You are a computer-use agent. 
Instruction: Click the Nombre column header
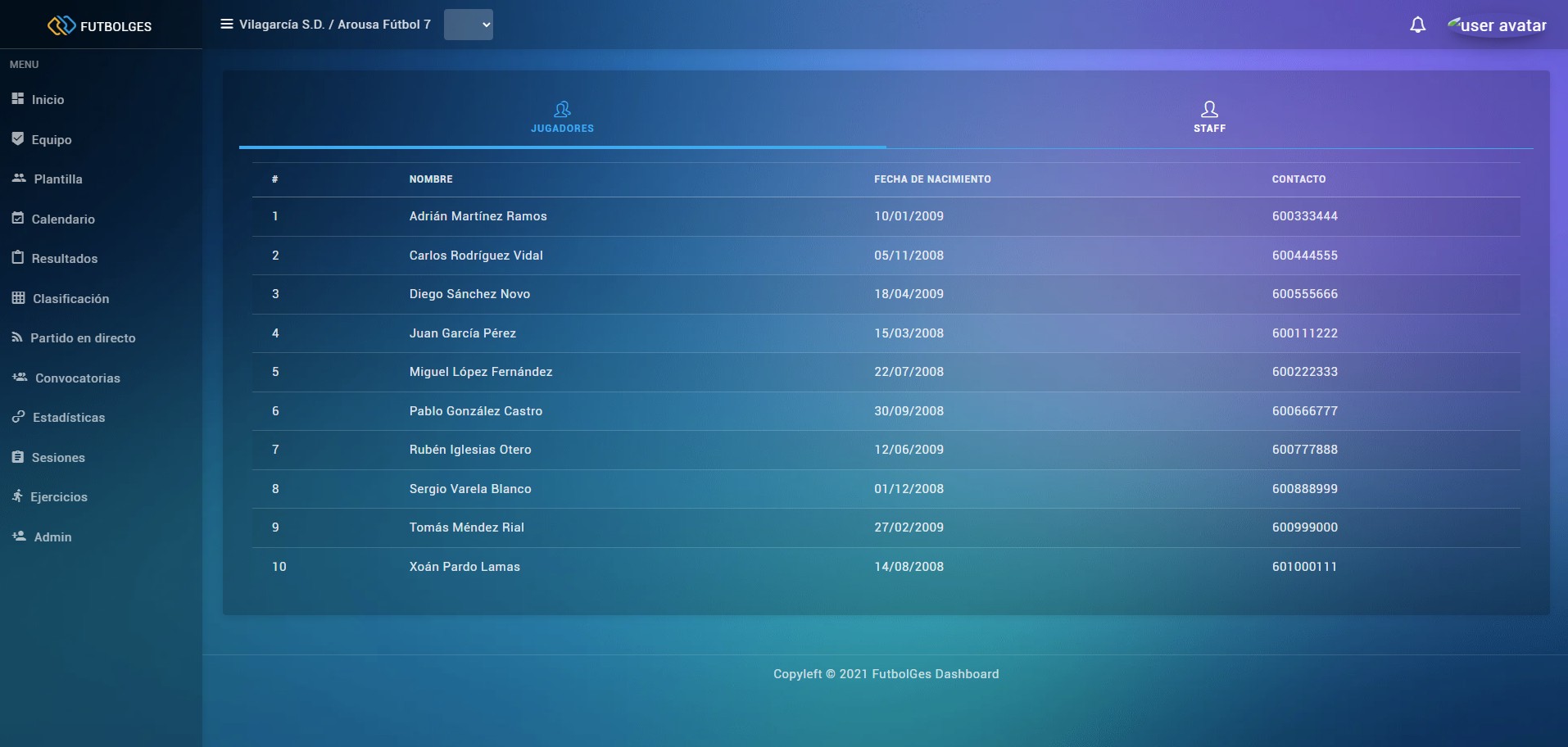point(431,179)
